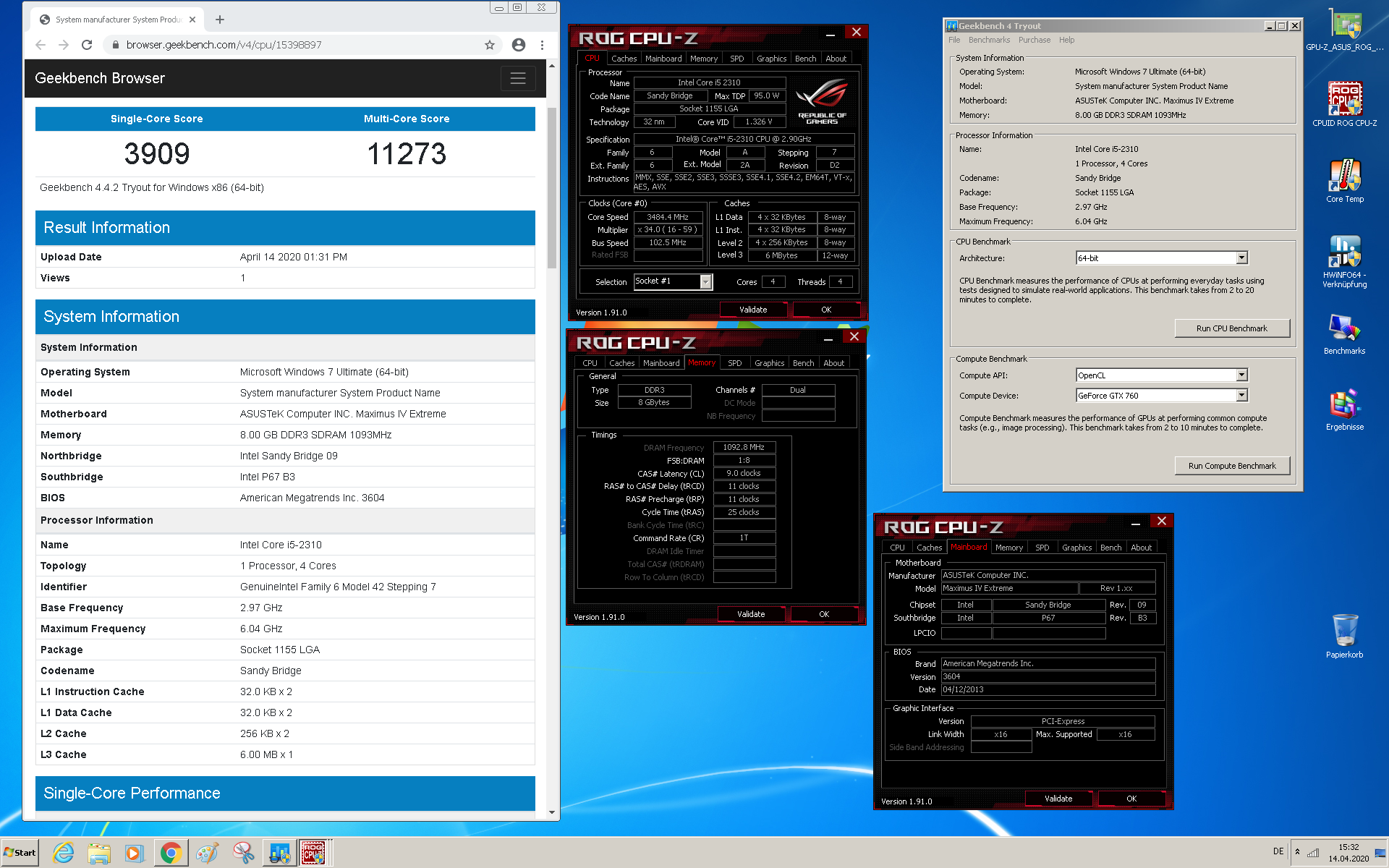Open Chrome three-dot menu
The width and height of the screenshot is (1389, 868).
coord(542,45)
